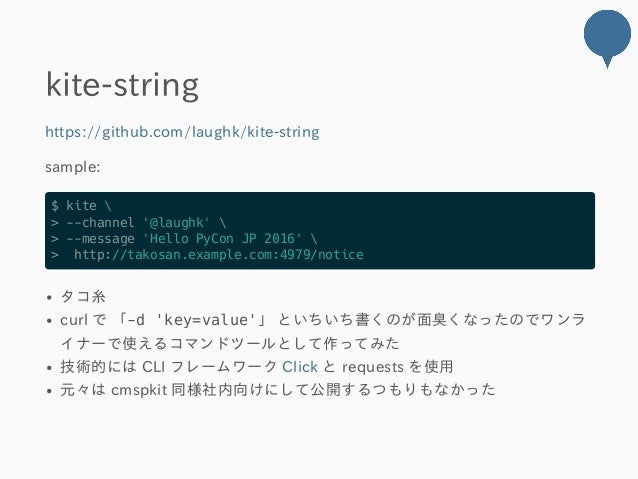Click the '$ kite \' command line
The width and height of the screenshot is (638, 479).
(x=81, y=206)
